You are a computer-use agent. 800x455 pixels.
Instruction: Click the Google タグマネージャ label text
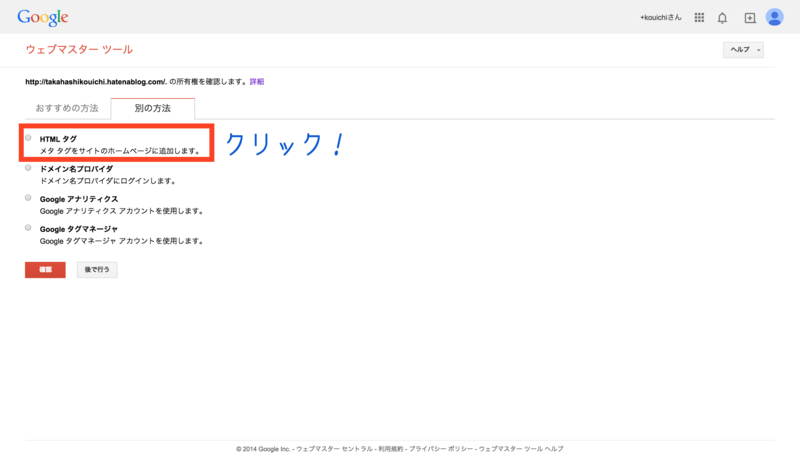tap(79, 229)
